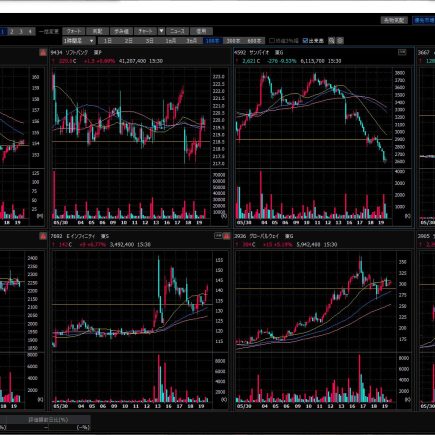Click red alert icon left of 2926 header
Screen dimensions: 435x435
click(x=227, y=236)
